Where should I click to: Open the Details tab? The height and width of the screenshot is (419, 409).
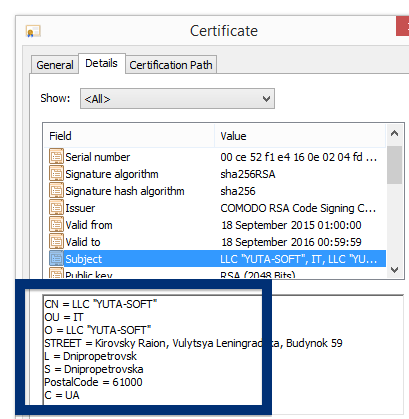[102, 63]
